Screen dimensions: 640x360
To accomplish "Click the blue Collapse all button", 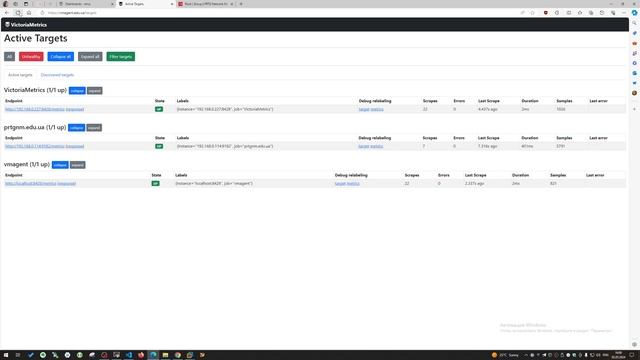I will [x=60, y=57].
